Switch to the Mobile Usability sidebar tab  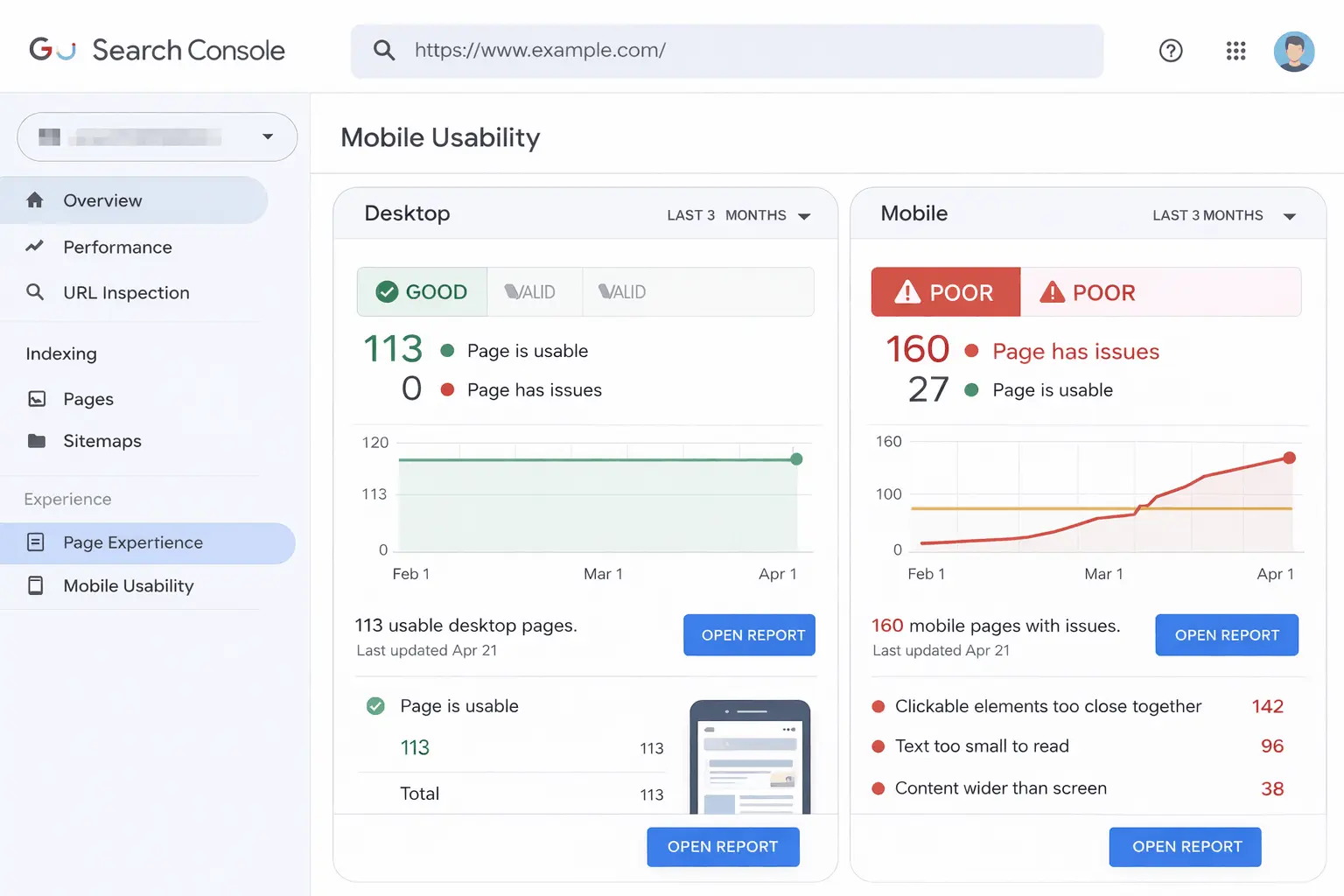[128, 585]
